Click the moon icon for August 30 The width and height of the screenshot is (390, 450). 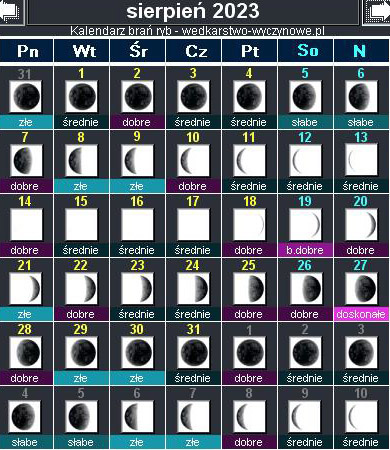138,352
